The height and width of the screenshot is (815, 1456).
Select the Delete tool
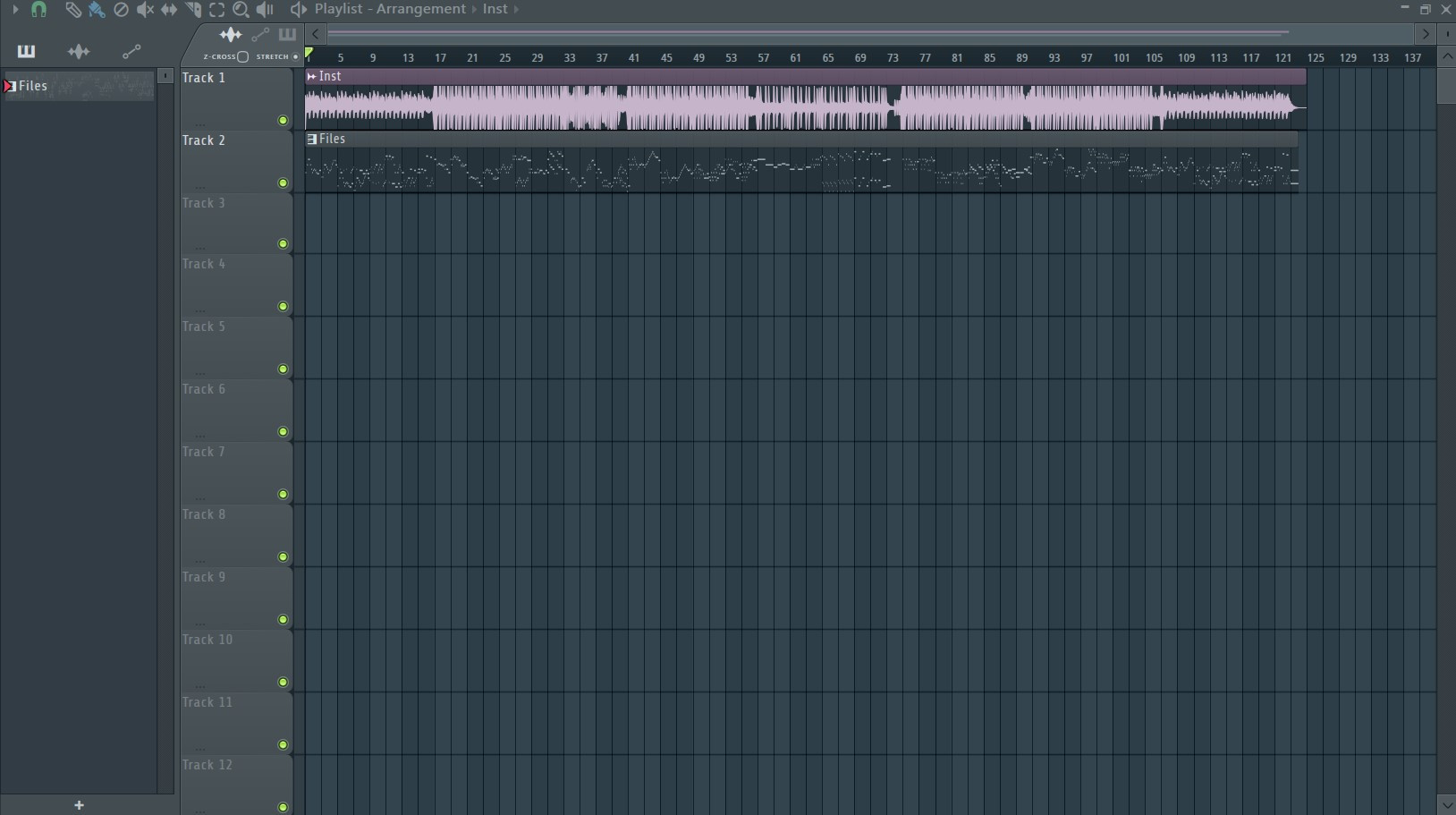[121, 10]
